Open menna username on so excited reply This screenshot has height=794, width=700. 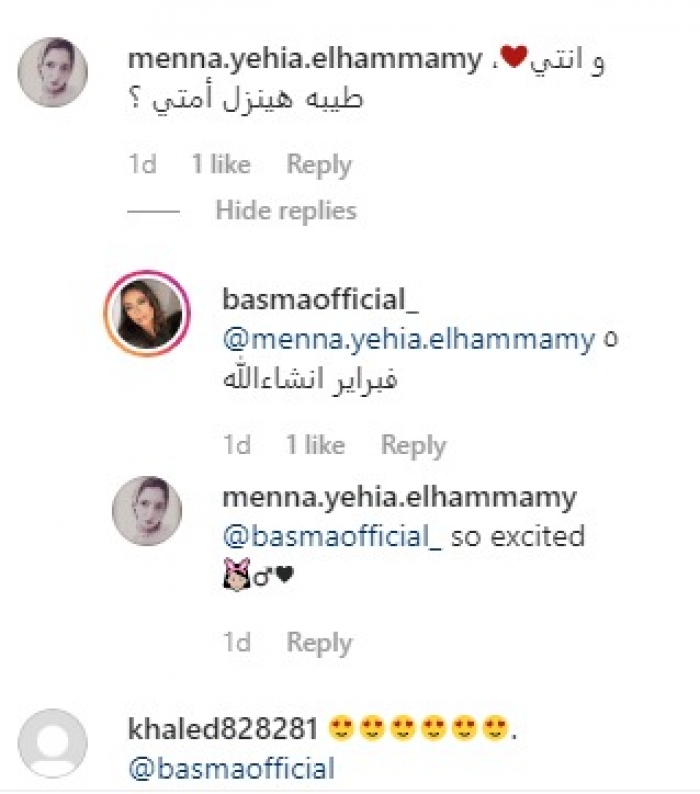(x=400, y=498)
